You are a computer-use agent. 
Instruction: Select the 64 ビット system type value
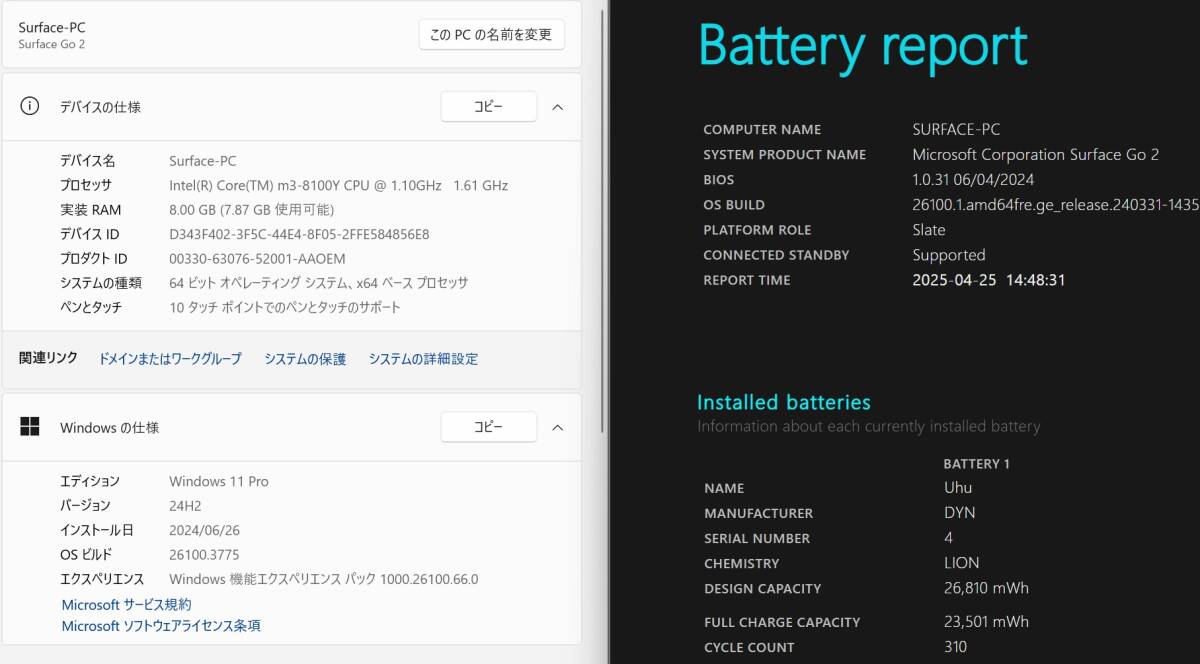point(318,283)
